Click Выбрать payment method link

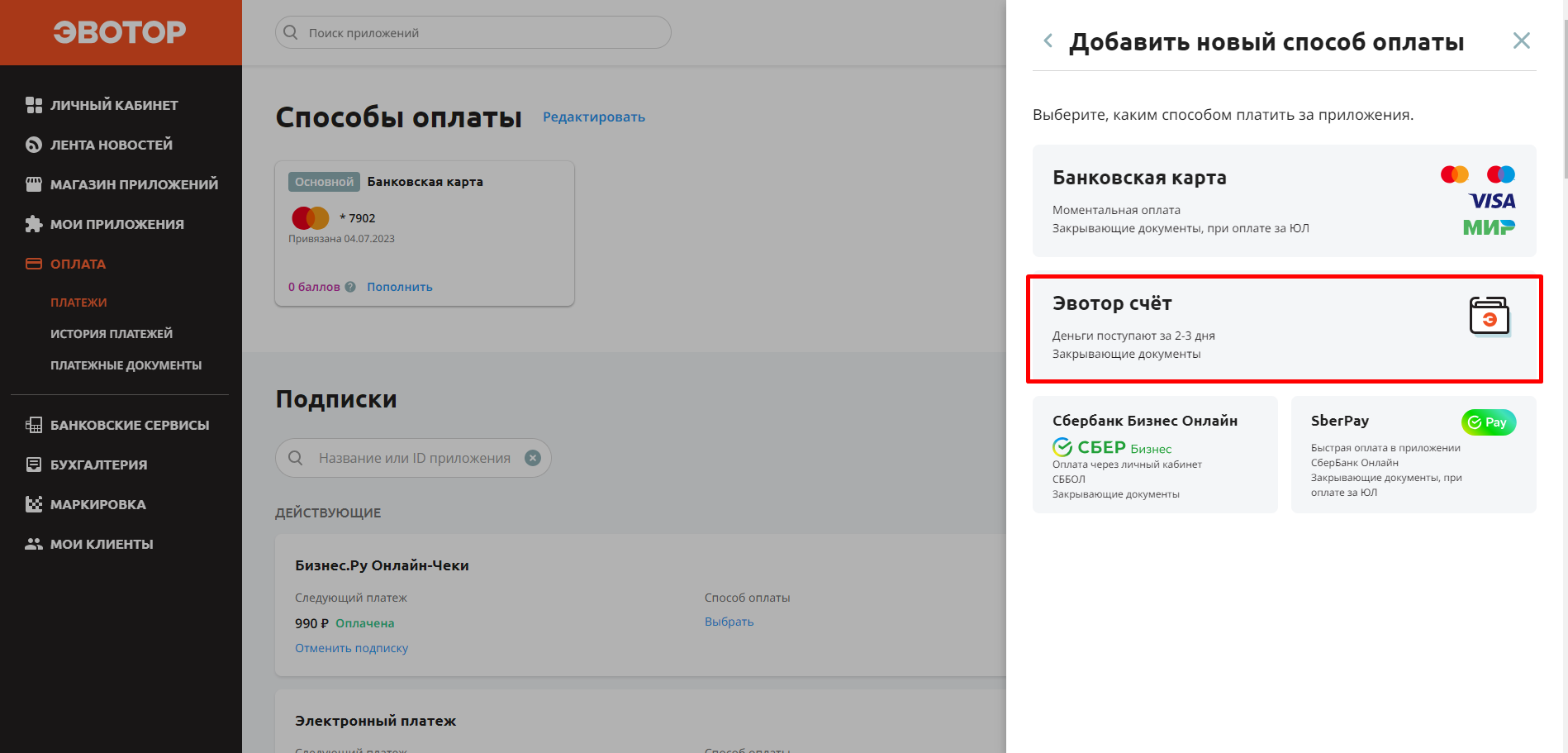[x=729, y=622]
